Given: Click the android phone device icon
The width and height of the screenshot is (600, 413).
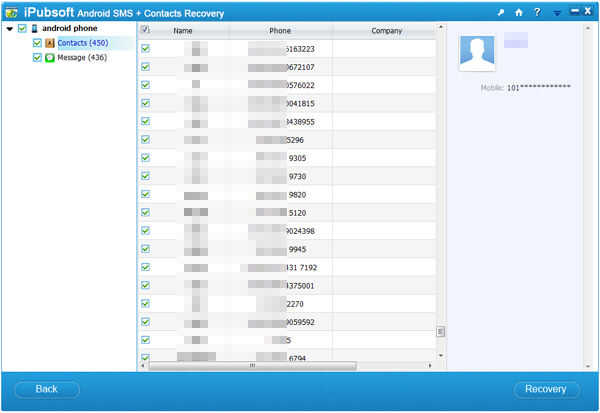Looking at the screenshot, I should 34,28.
